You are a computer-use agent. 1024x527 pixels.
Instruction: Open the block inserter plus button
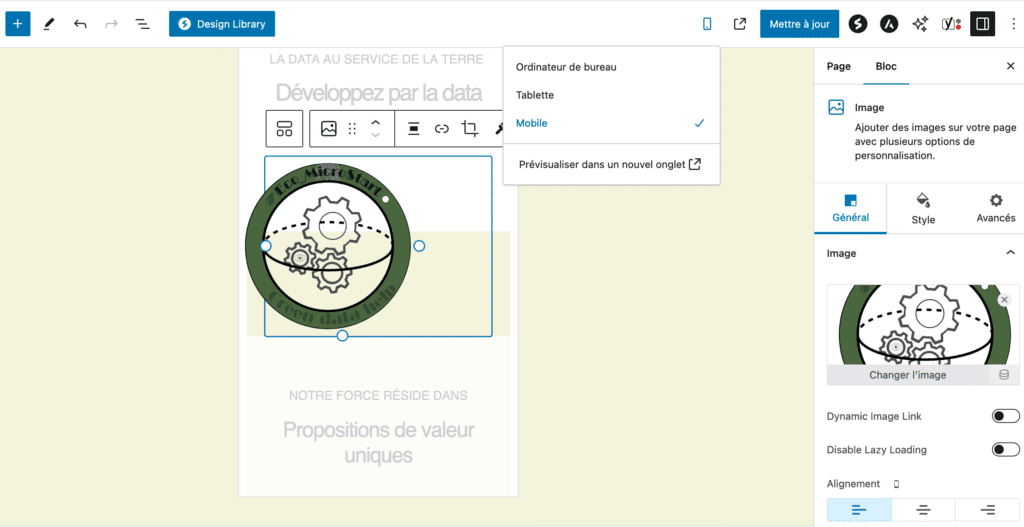pyautogui.click(x=17, y=23)
